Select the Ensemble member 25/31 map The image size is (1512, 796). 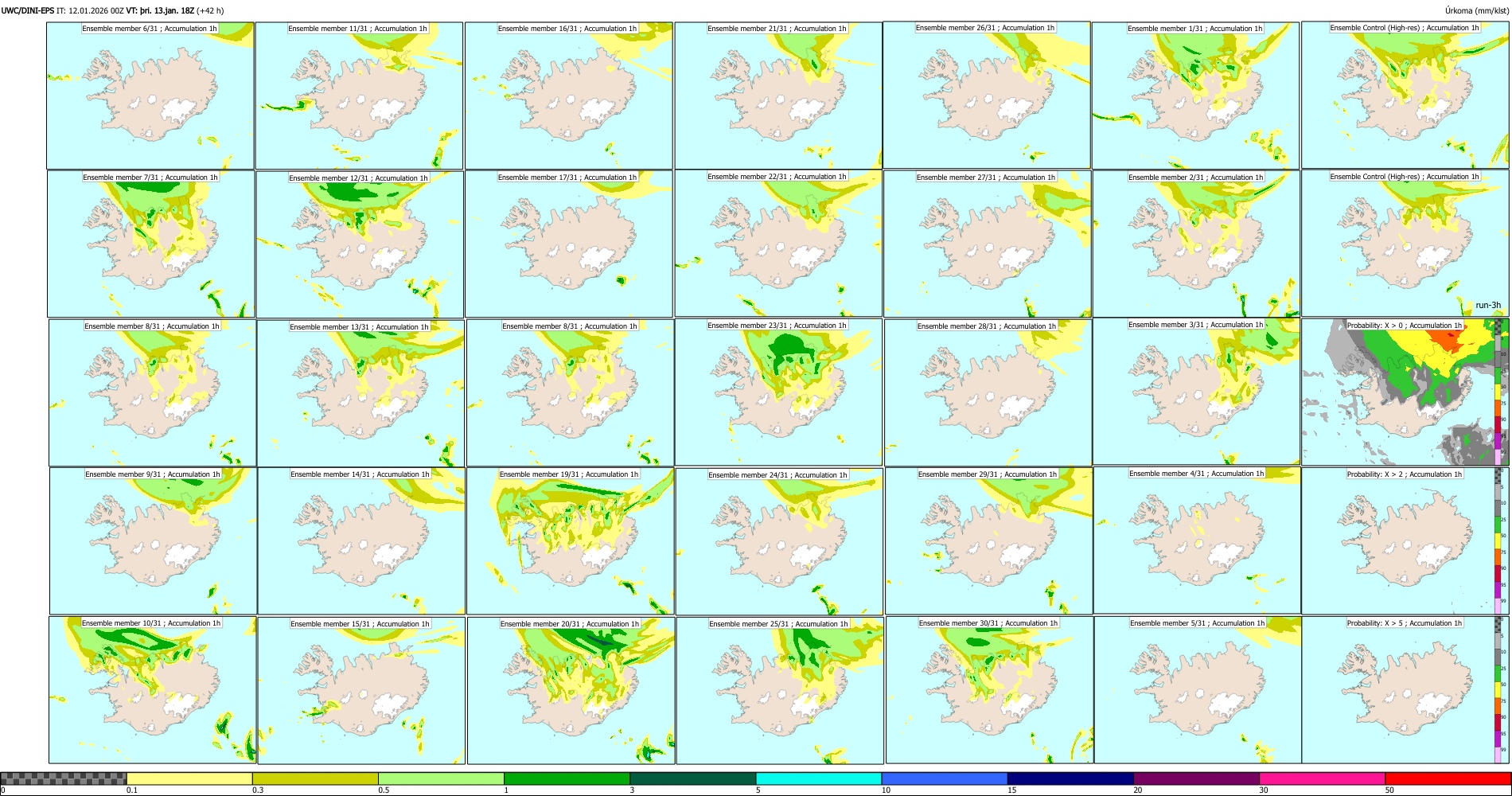[x=780, y=690]
